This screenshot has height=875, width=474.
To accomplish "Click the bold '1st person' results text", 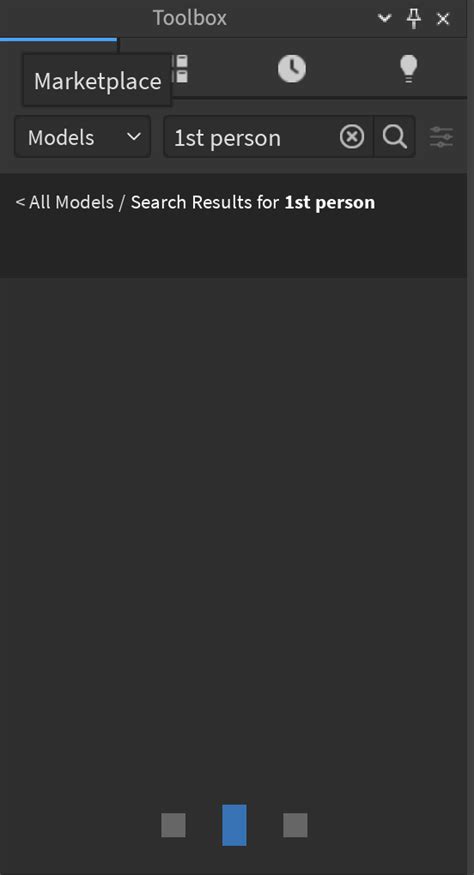I will [x=330, y=203].
